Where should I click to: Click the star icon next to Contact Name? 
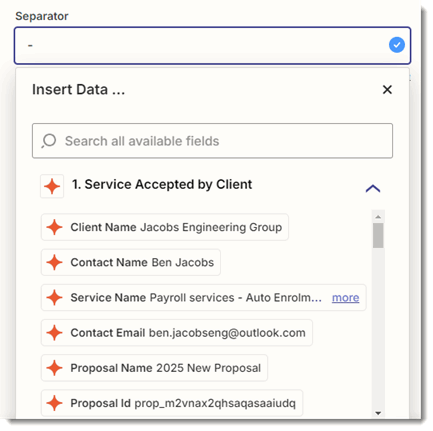point(54,263)
